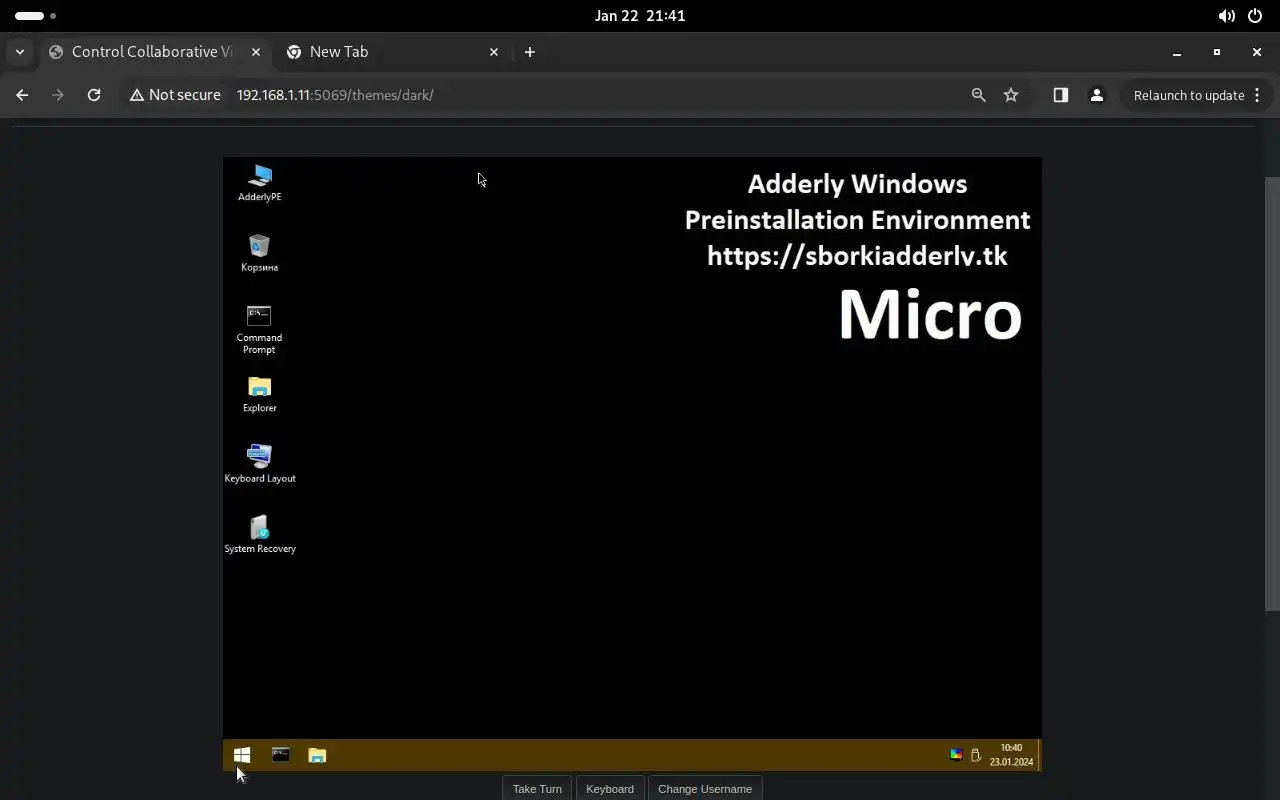
Task: Open the on-screen Keyboard button
Action: [x=610, y=788]
